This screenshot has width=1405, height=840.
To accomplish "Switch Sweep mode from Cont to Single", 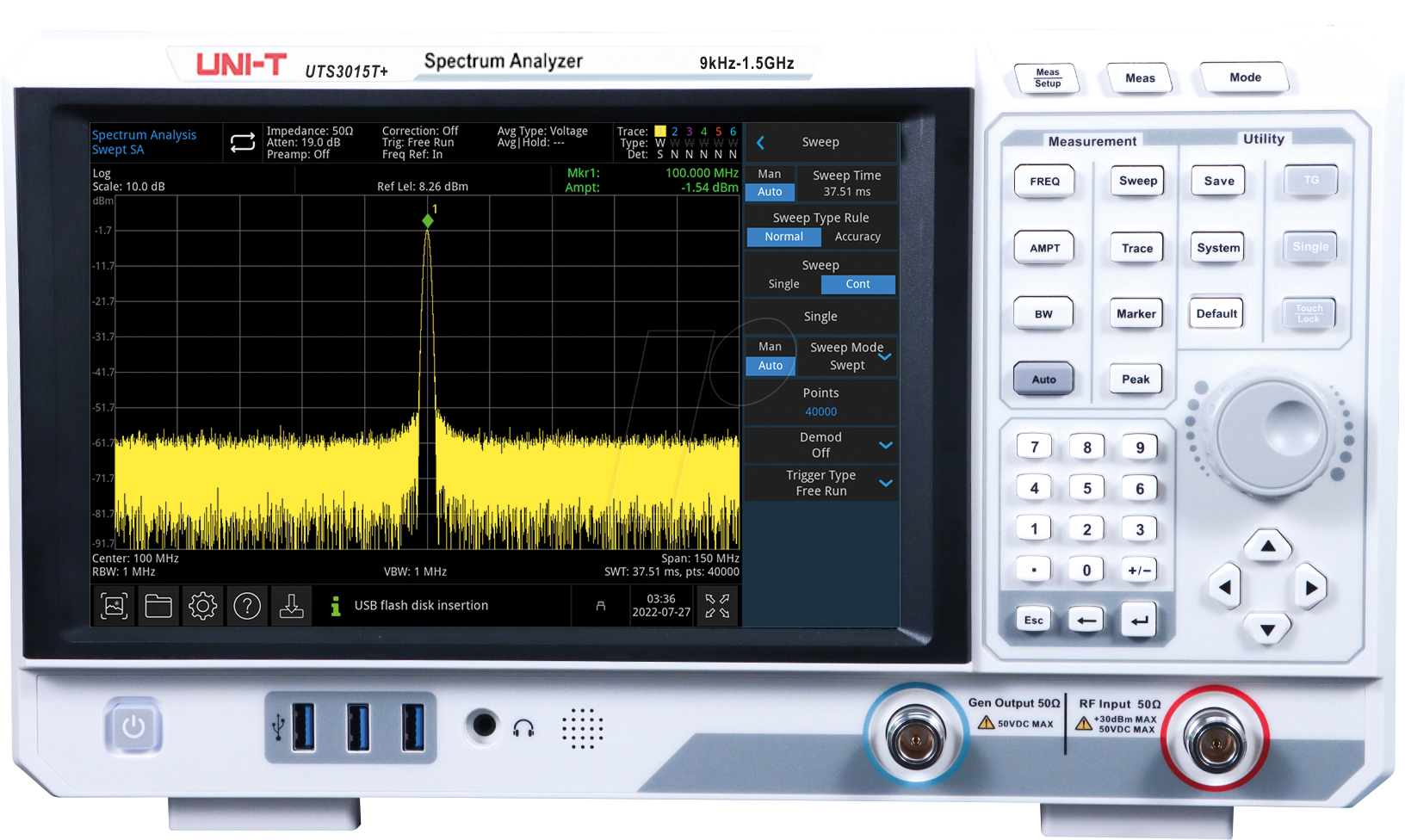I will 783,284.
